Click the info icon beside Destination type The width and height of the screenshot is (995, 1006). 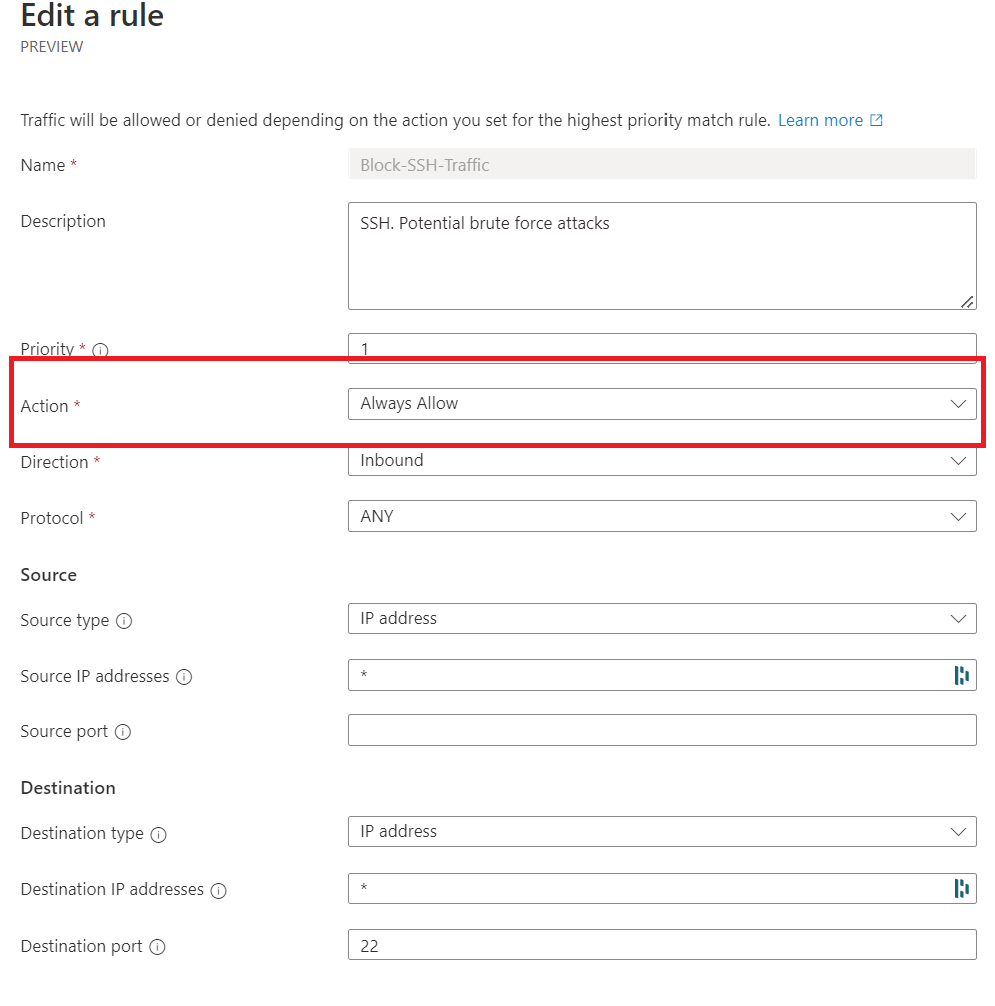[x=158, y=834]
